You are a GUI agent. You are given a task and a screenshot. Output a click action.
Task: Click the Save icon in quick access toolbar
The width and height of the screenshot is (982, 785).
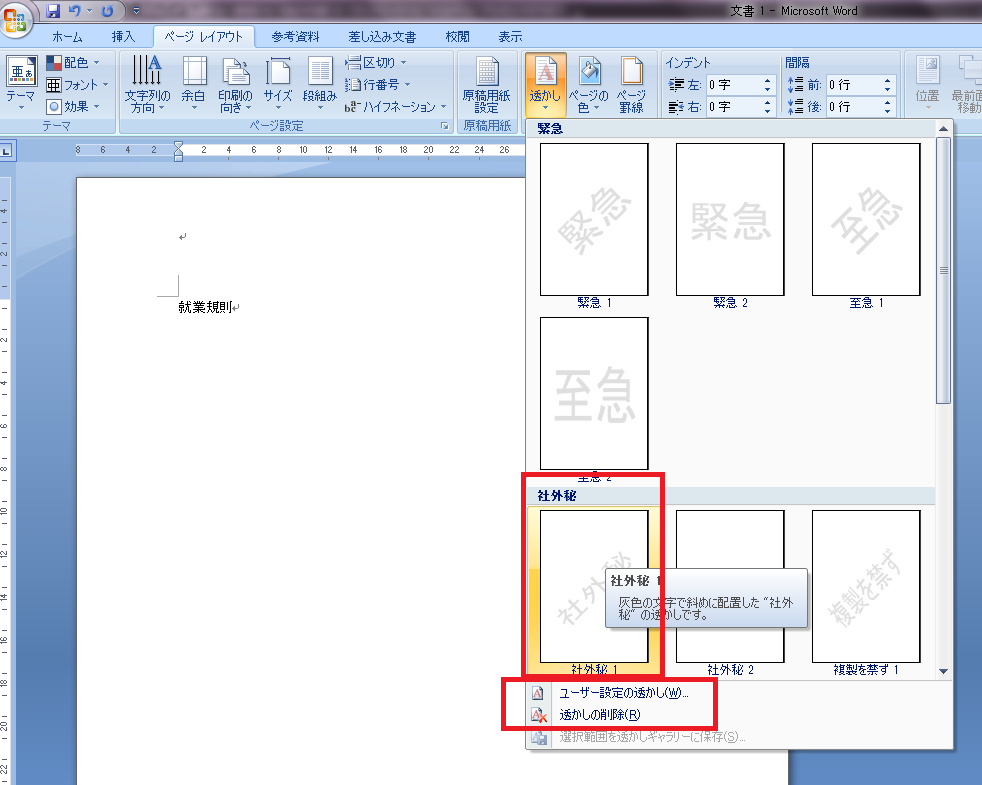pyautogui.click(x=53, y=11)
